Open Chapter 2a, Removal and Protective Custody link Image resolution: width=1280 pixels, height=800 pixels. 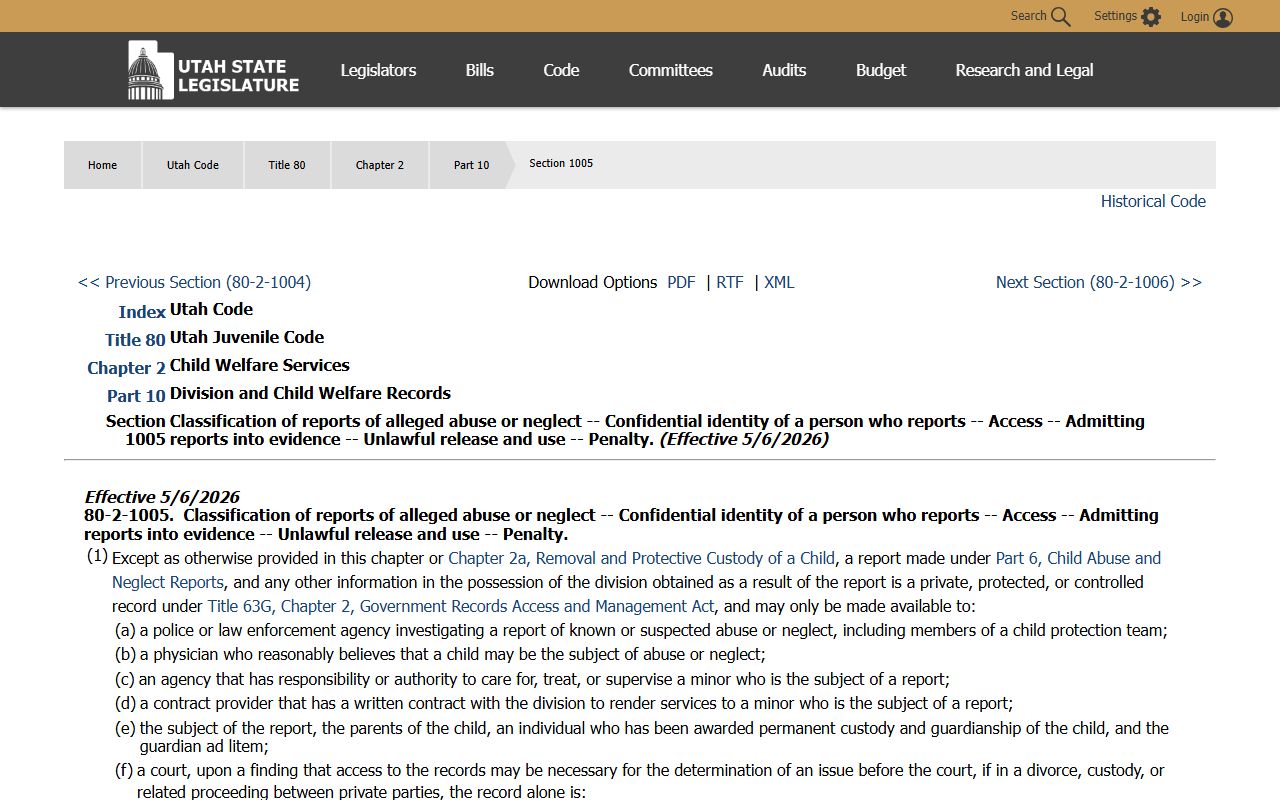(641, 558)
